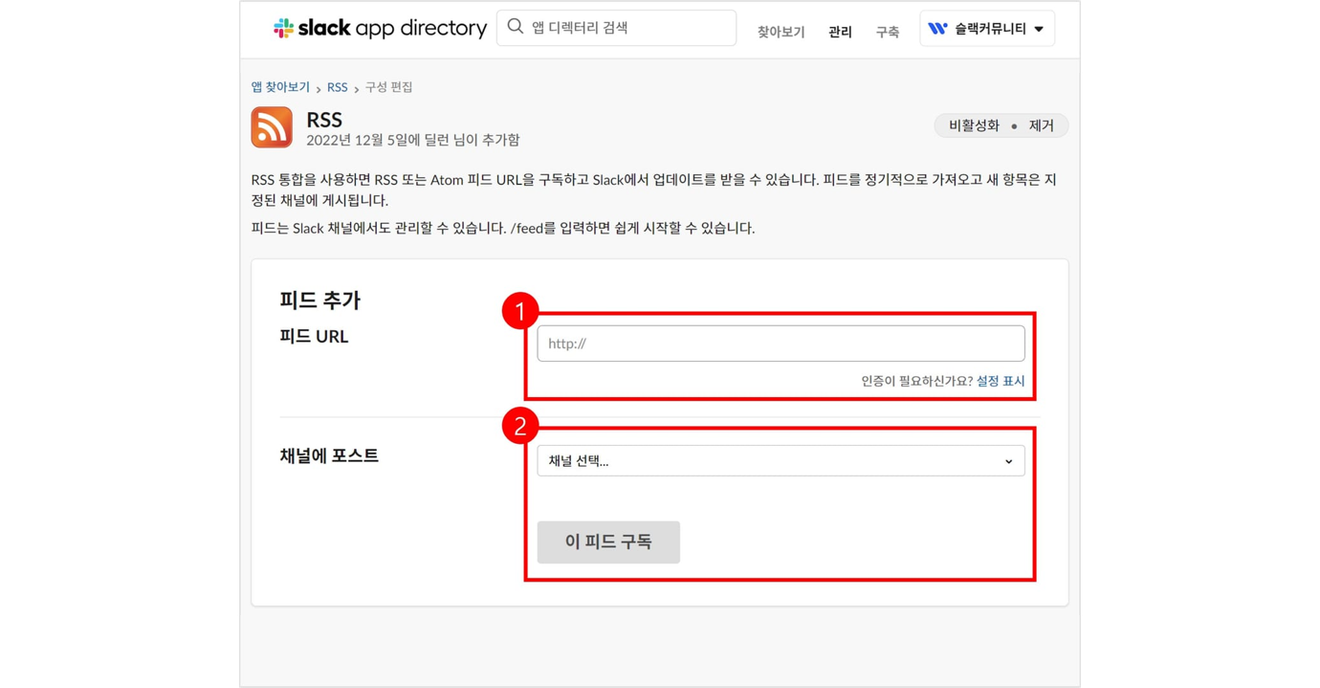This screenshot has width=1320, height=688.
Task: Open the 슬랙커뮤니티 workspace dropdown arrow
Action: tap(1039, 29)
